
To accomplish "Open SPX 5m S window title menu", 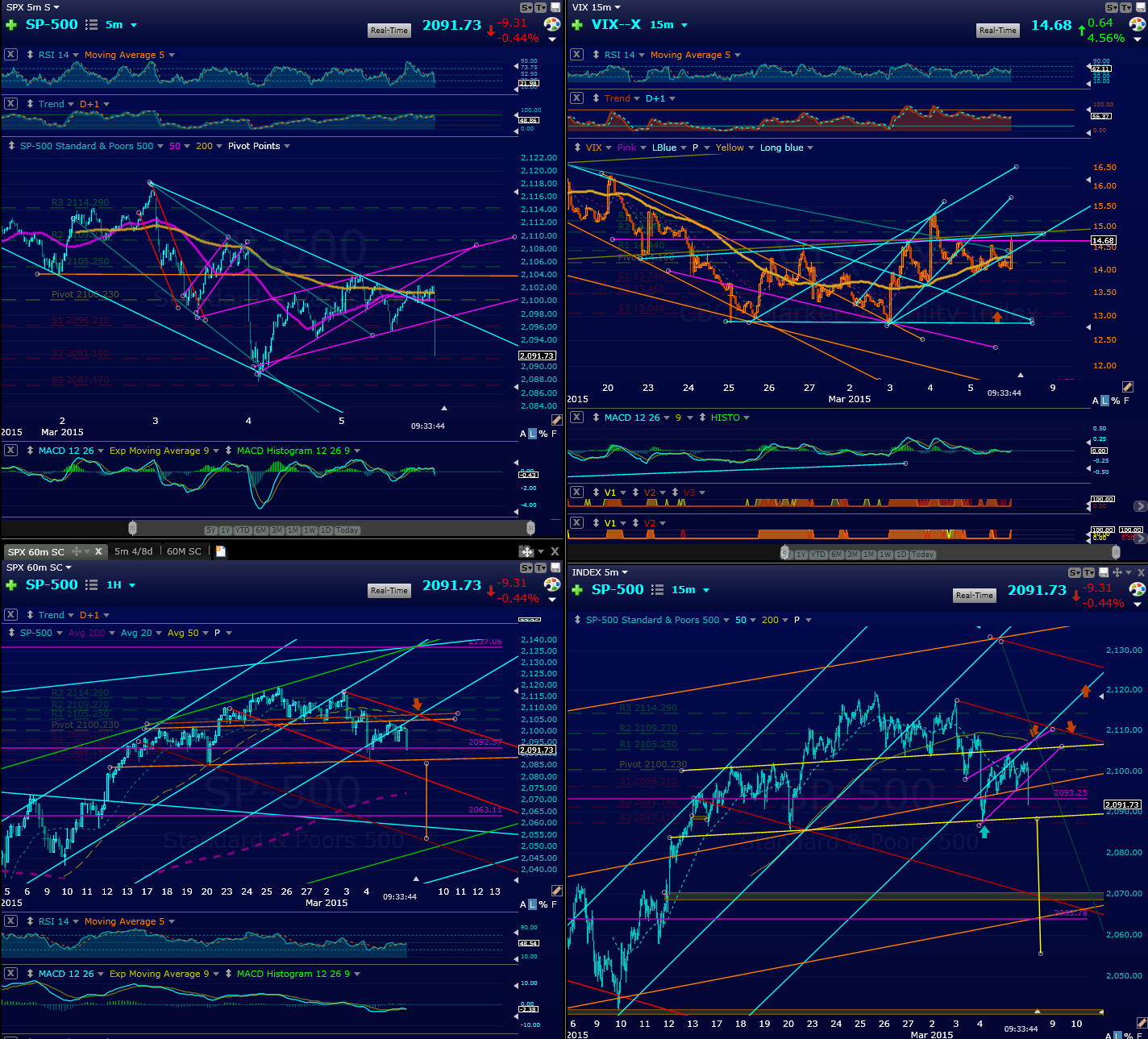I will tap(33, 7).
